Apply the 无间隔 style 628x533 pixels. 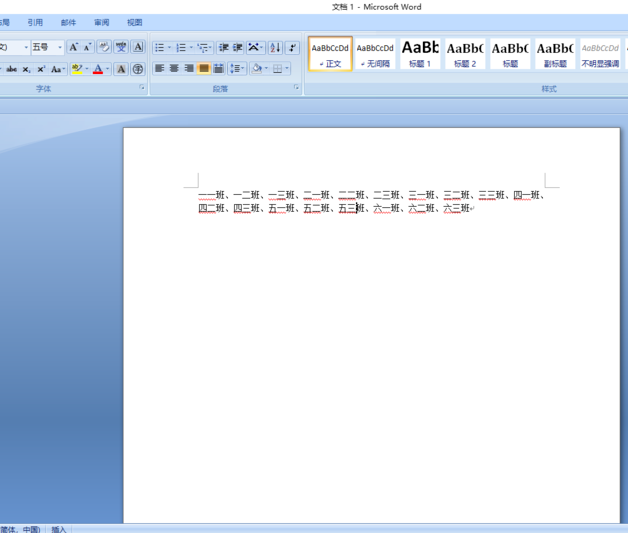point(375,54)
